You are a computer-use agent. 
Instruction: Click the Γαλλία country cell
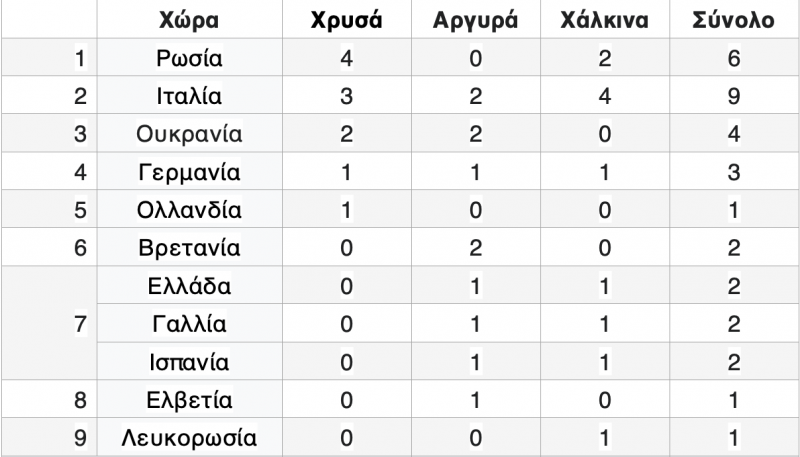[x=189, y=324]
